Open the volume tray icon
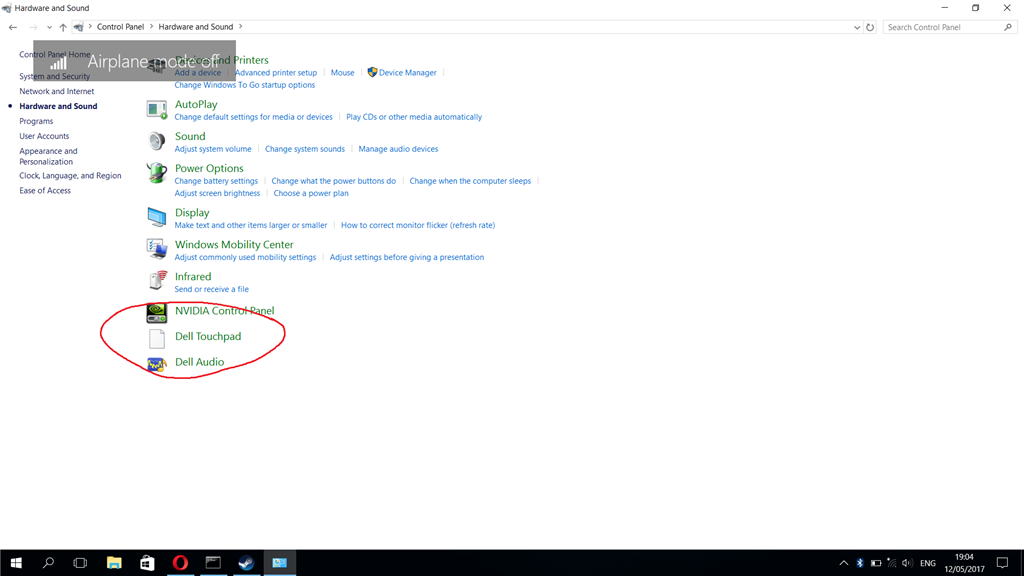The image size is (1024, 576). pyautogui.click(x=907, y=563)
